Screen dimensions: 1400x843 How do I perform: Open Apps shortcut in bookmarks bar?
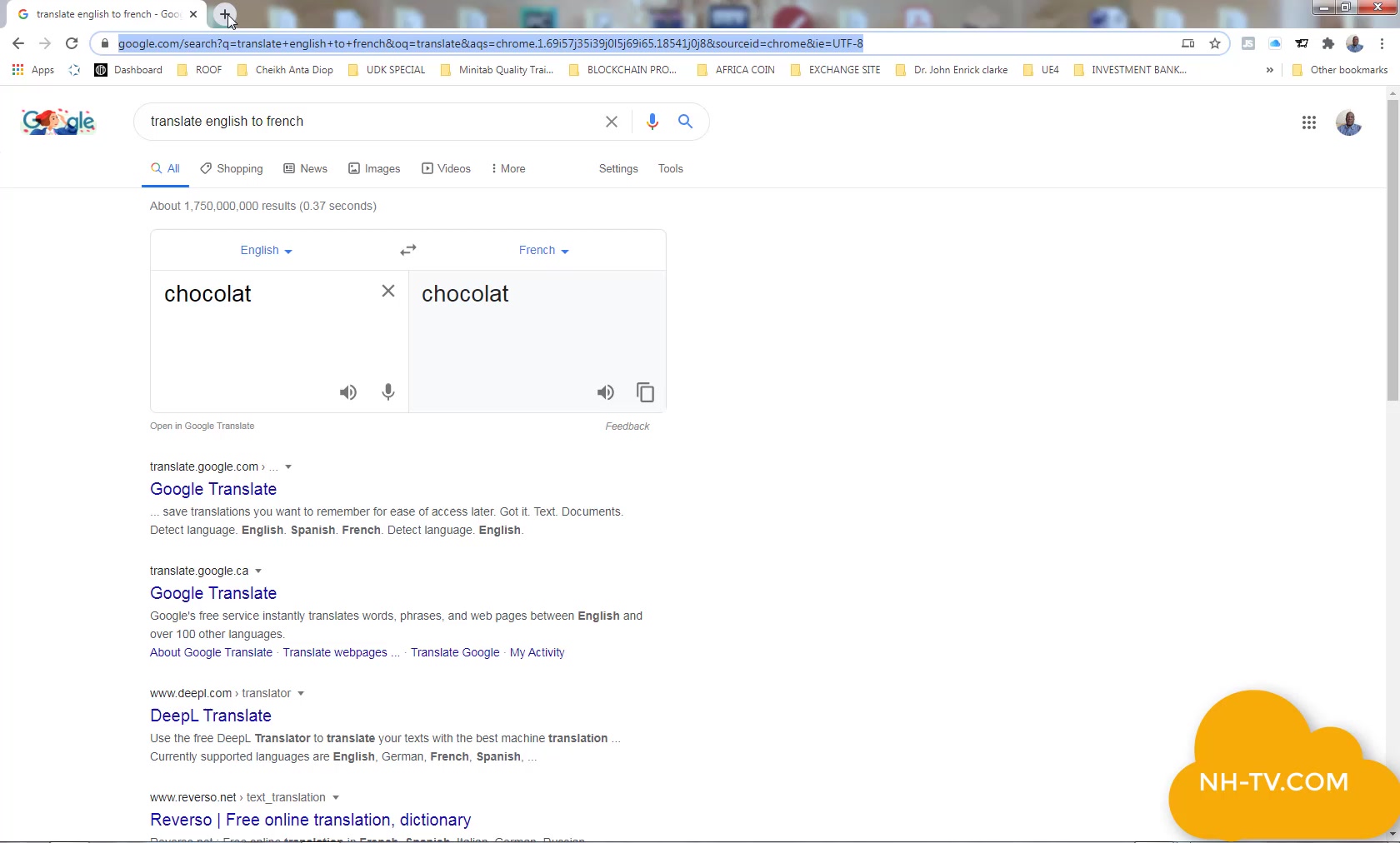click(33, 70)
